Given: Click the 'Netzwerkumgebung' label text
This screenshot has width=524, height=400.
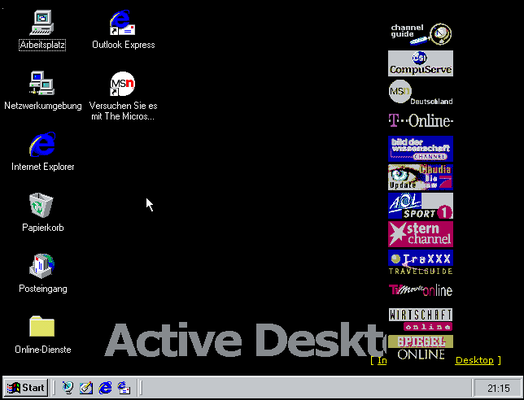Looking at the screenshot, I should click(x=43, y=106).
